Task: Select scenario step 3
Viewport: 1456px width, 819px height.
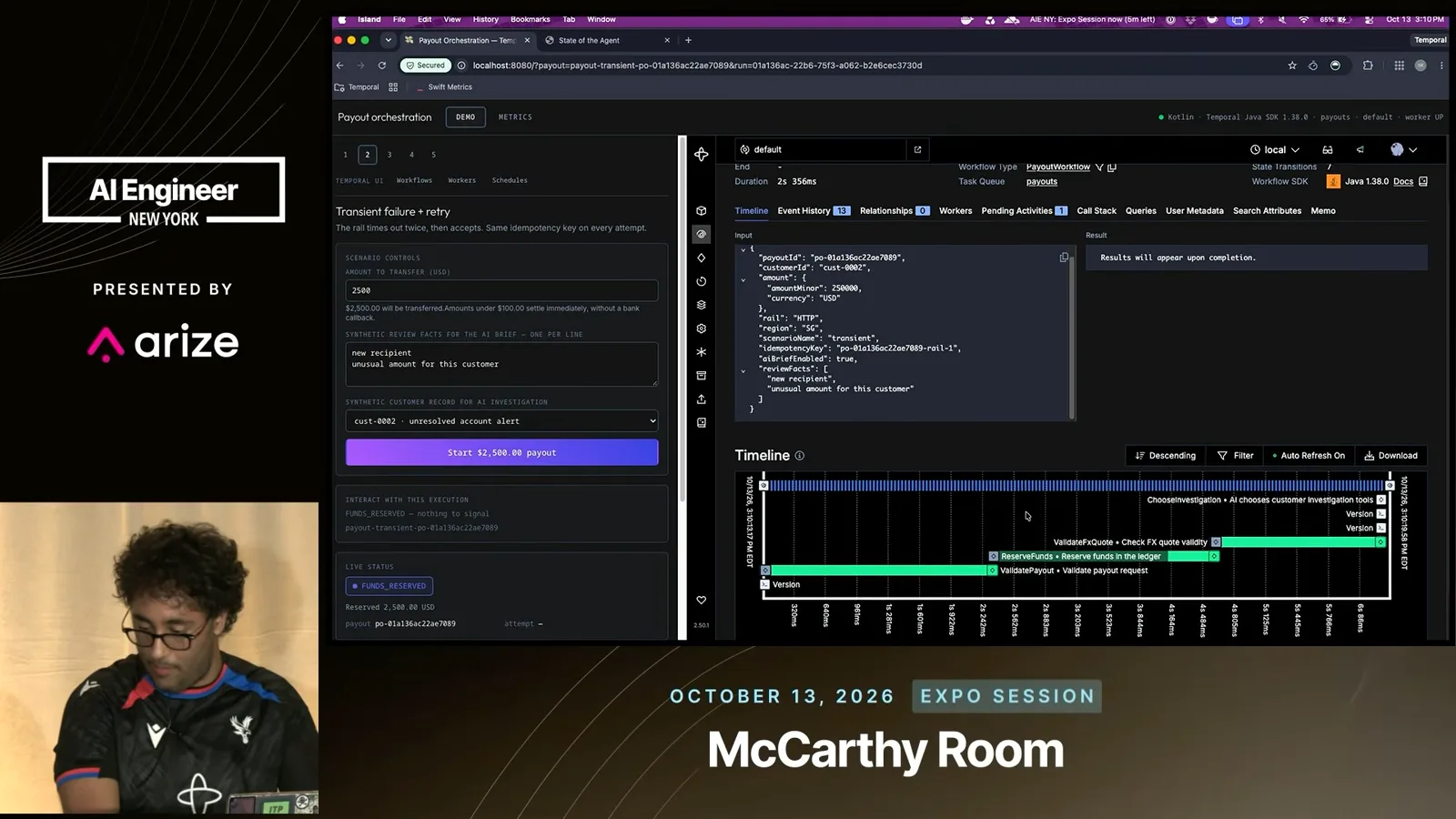Action: point(389,155)
